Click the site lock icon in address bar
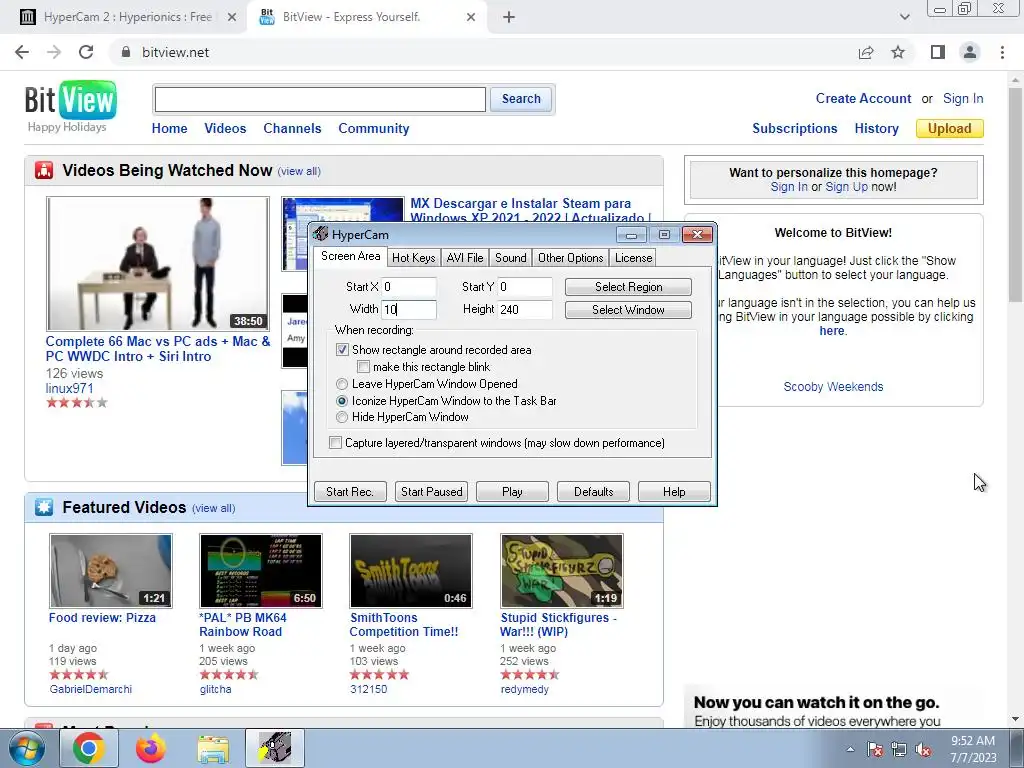Image resolution: width=1024 pixels, height=768 pixels. (126, 52)
